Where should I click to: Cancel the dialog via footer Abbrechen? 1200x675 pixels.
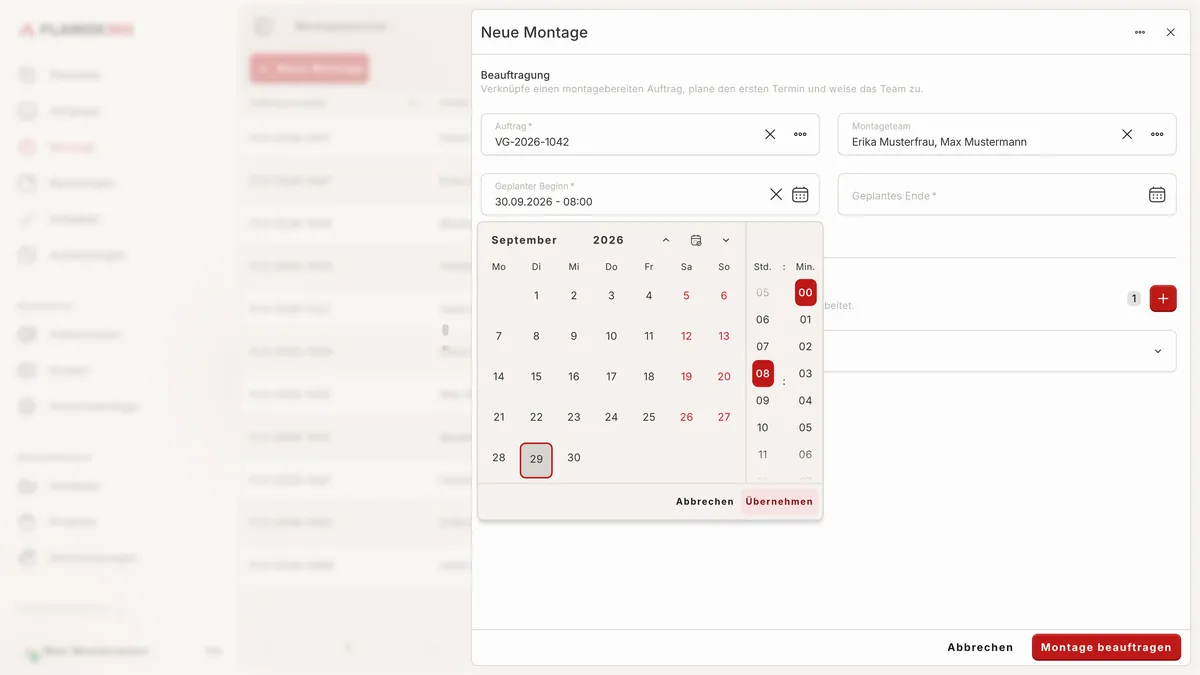[x=980, y=647]
